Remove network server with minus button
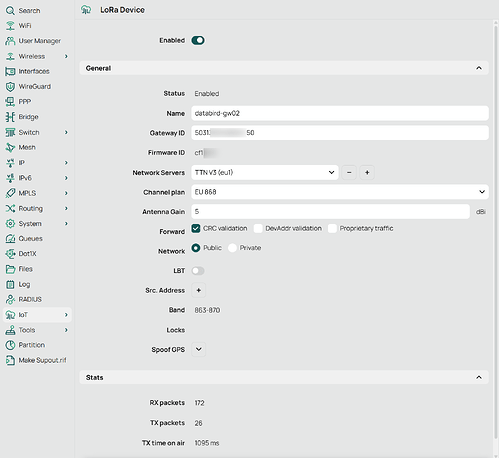 pyautogui.click(x=349, y=173)
